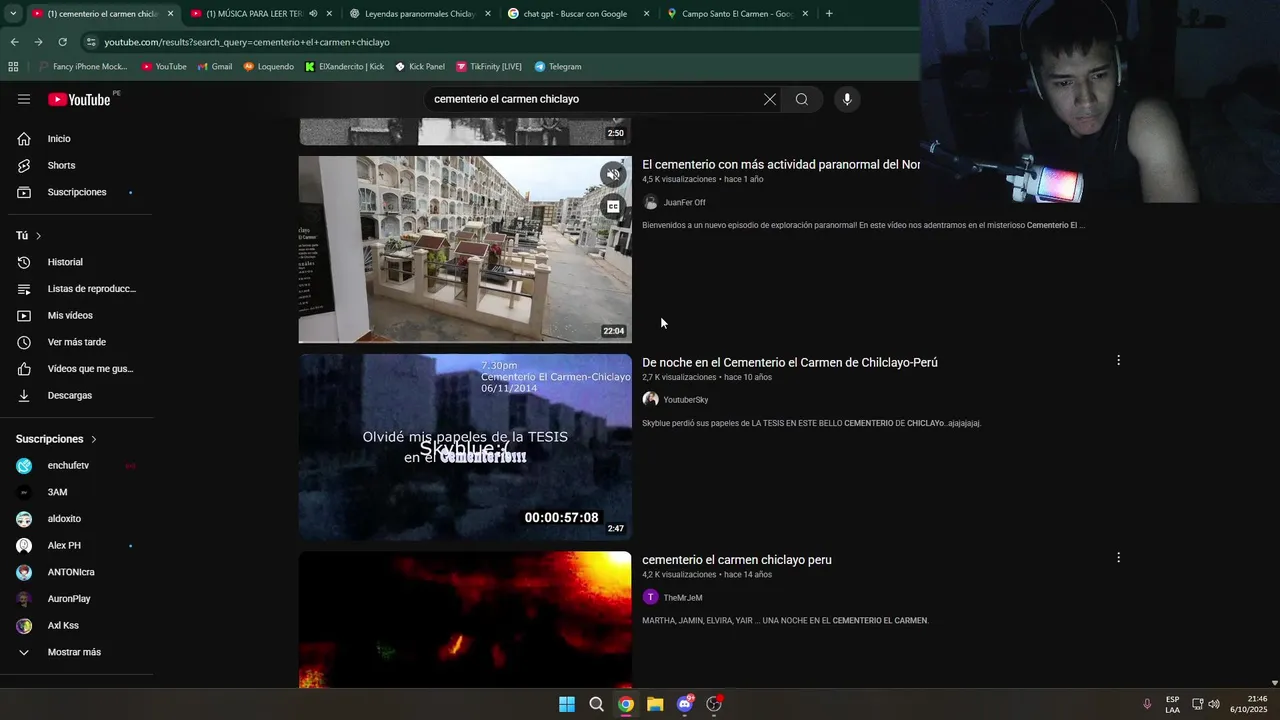Open Telegram bookmark

point(558,67)
